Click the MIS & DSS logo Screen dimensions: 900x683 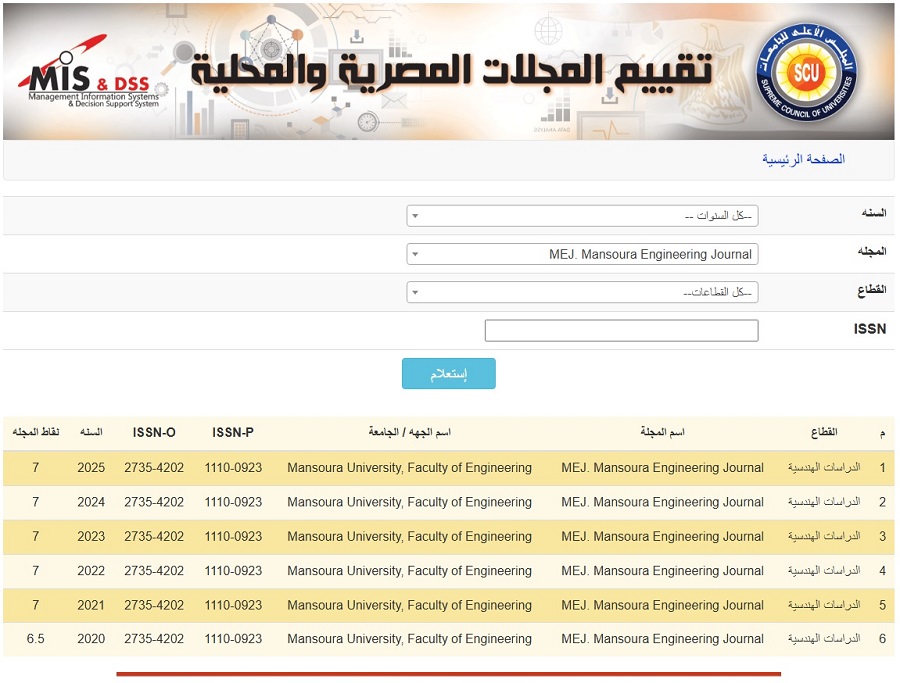(88, 78)
